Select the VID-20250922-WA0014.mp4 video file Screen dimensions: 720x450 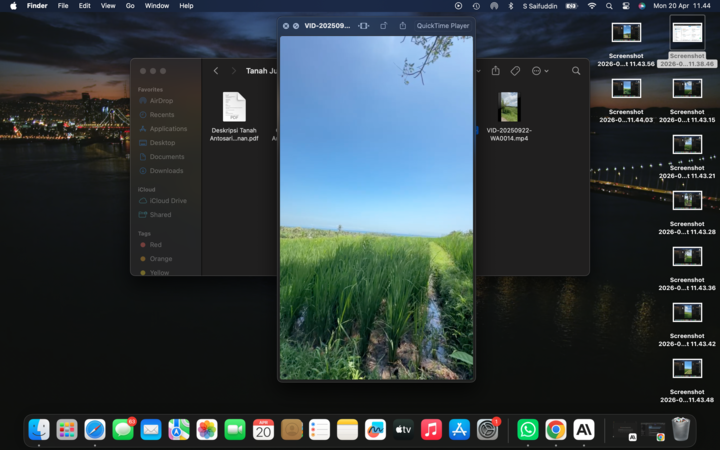(x=509, y=108)
